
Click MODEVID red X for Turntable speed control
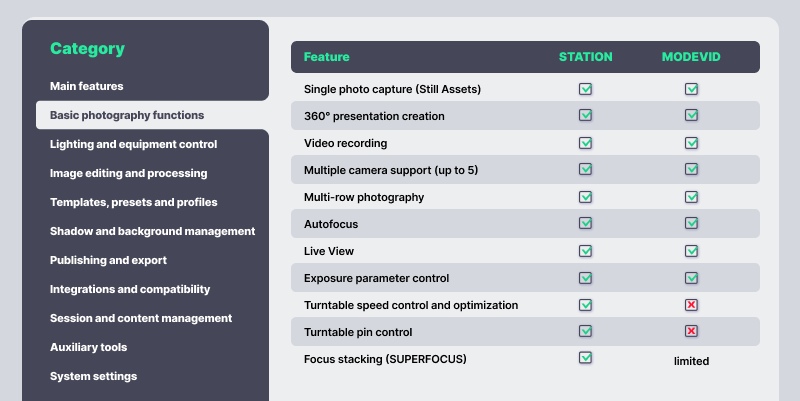(691, 304)
